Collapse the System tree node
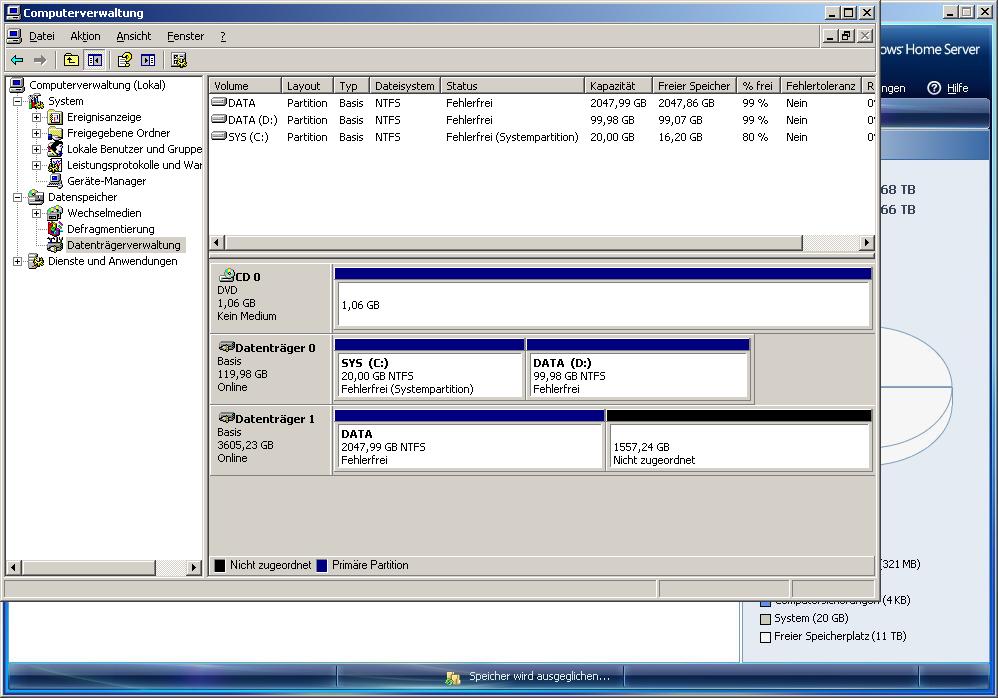Image resolution: width=998 pixels, height=698 pixels. [x=17, y=101]
